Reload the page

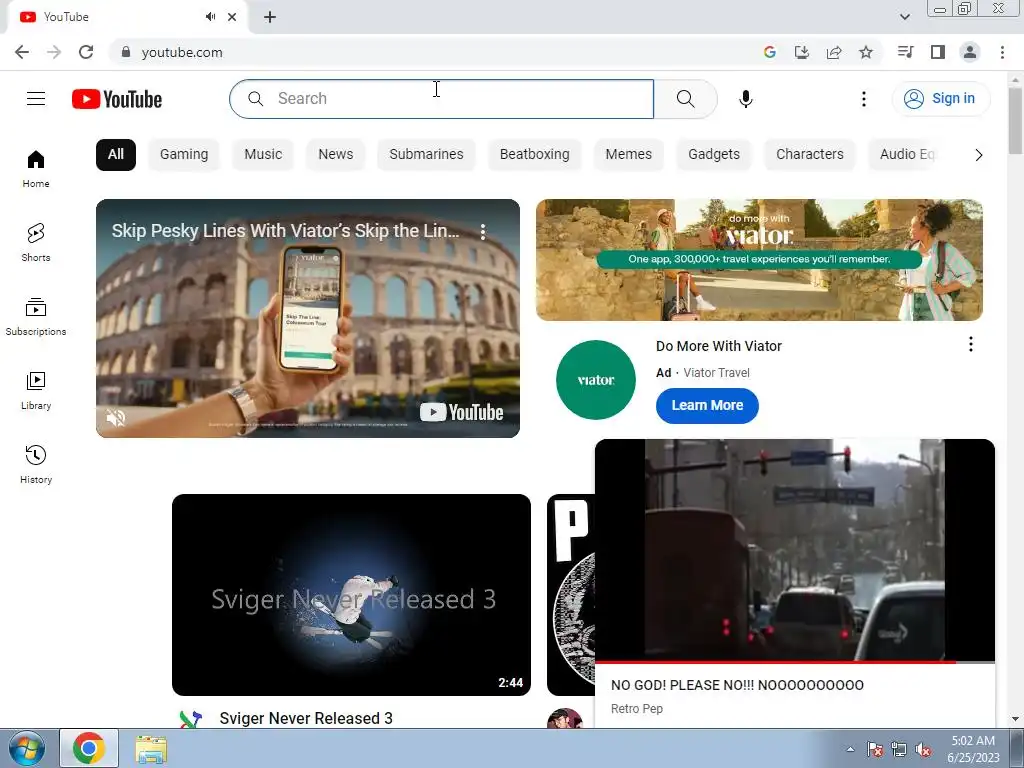[86, 52]
